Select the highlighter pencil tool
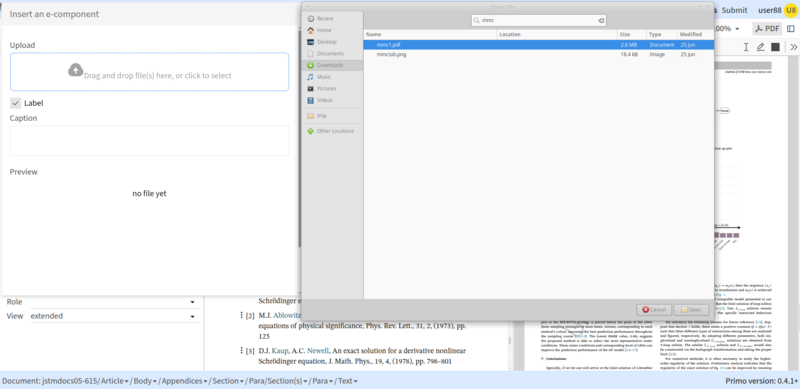 pyautogui.click(x=760, y=47)
